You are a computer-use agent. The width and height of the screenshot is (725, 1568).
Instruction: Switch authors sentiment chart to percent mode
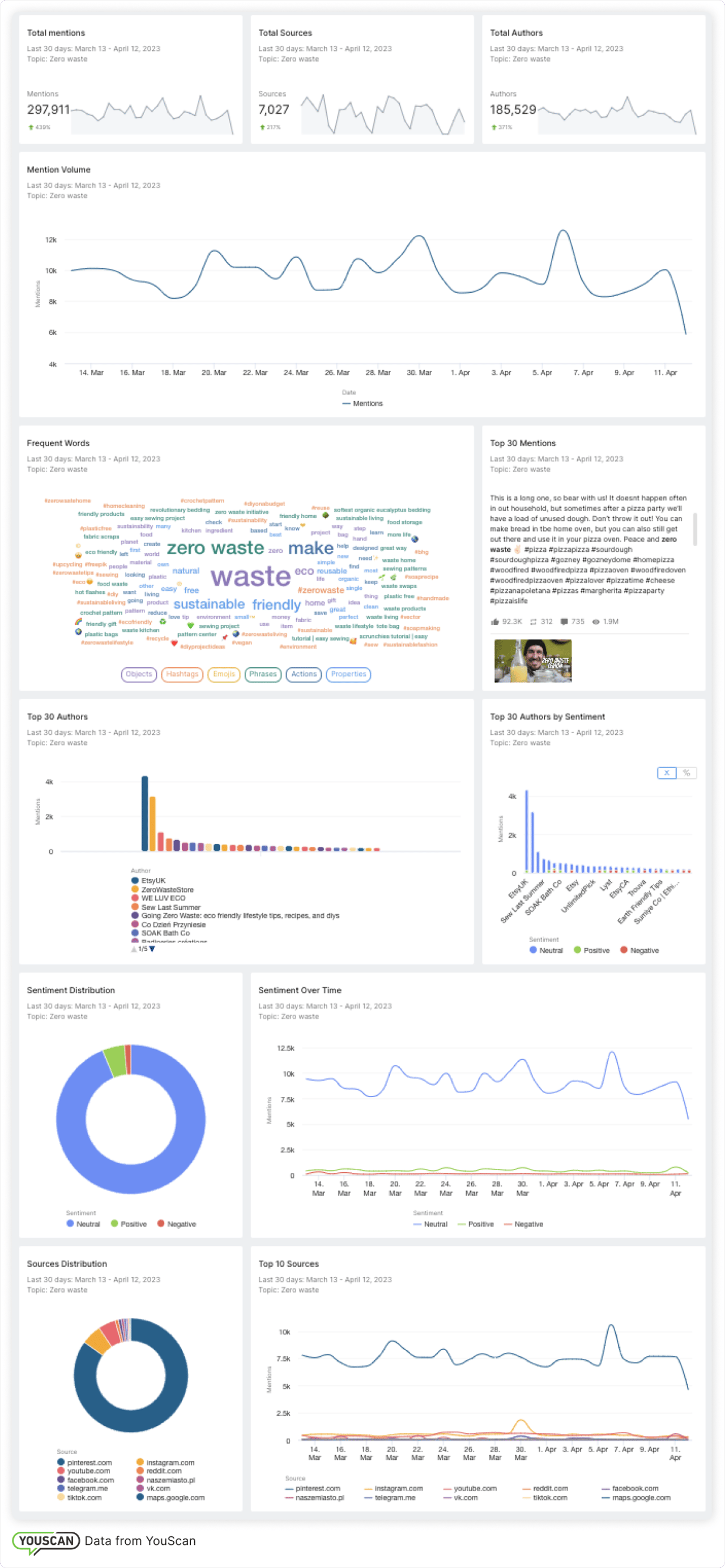click(x=686, y=773)
